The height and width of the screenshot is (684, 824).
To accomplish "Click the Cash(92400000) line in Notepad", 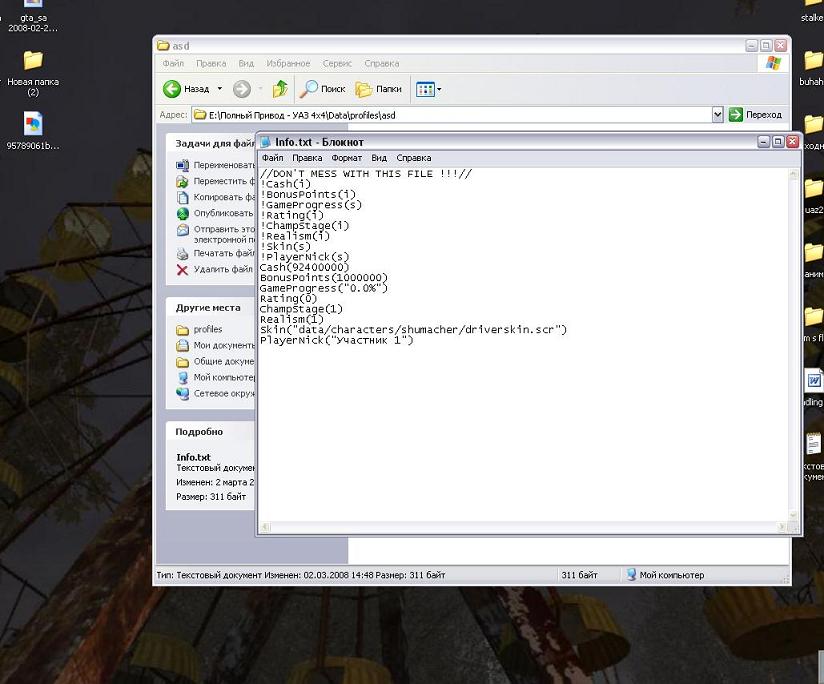I will 304,267.
